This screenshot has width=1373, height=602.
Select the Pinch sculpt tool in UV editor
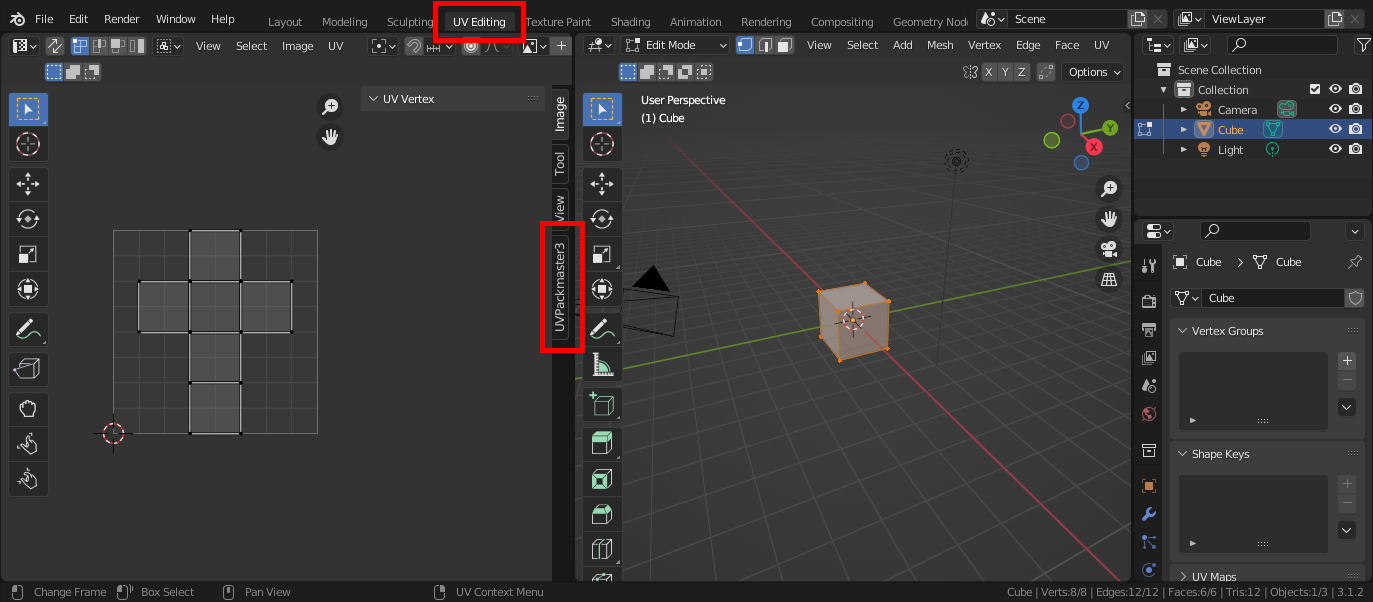tap(28, 479)
